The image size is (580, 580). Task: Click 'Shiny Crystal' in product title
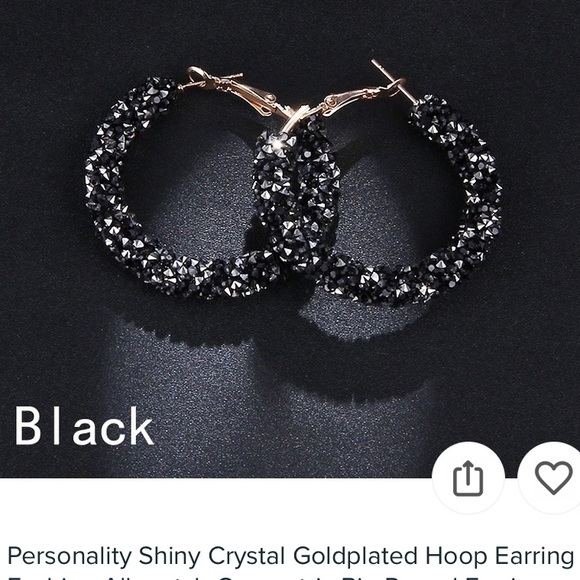[x=212, y=556]
